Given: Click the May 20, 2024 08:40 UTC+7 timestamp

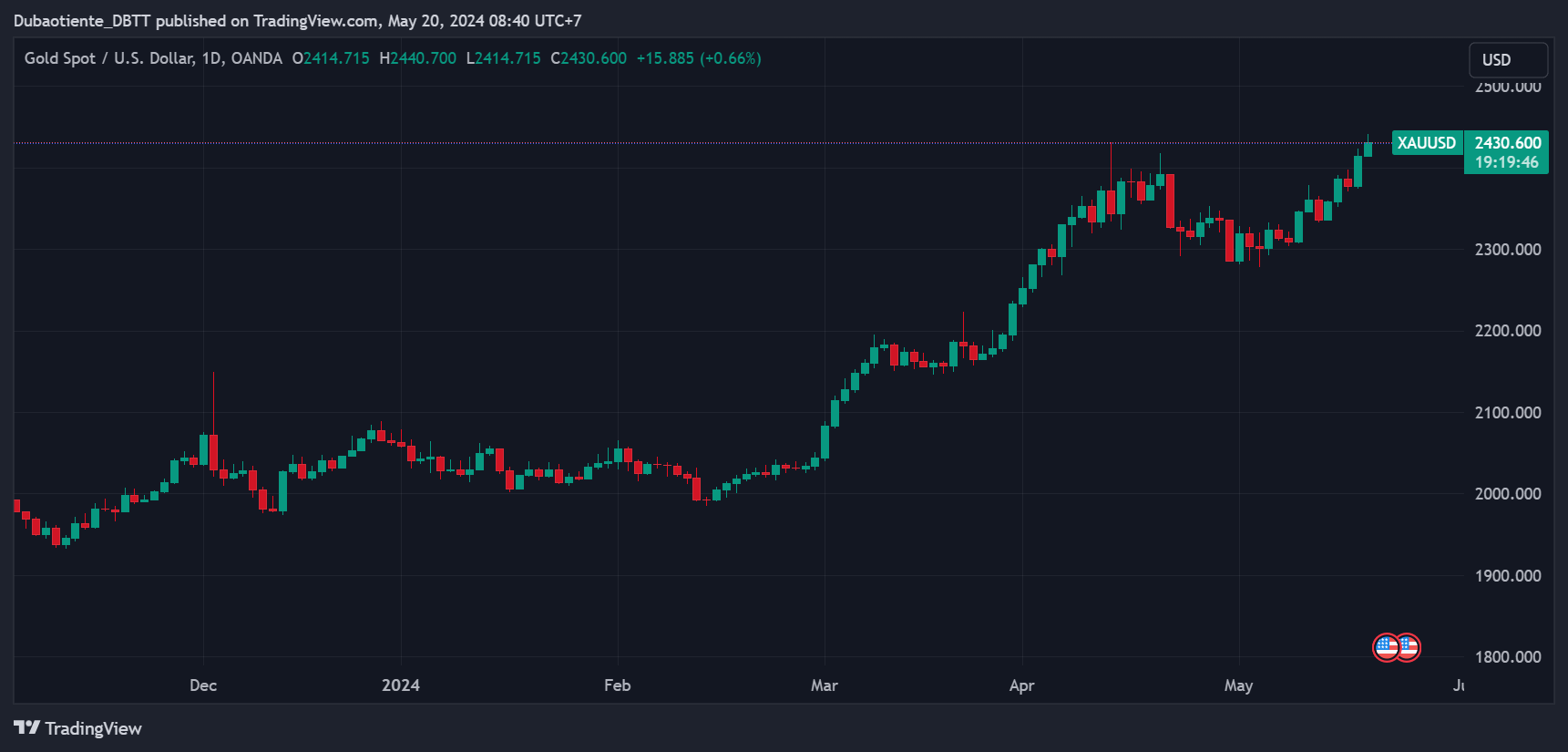Looking at the screenshot, I should pyautogui.click(x=485, y=21).
